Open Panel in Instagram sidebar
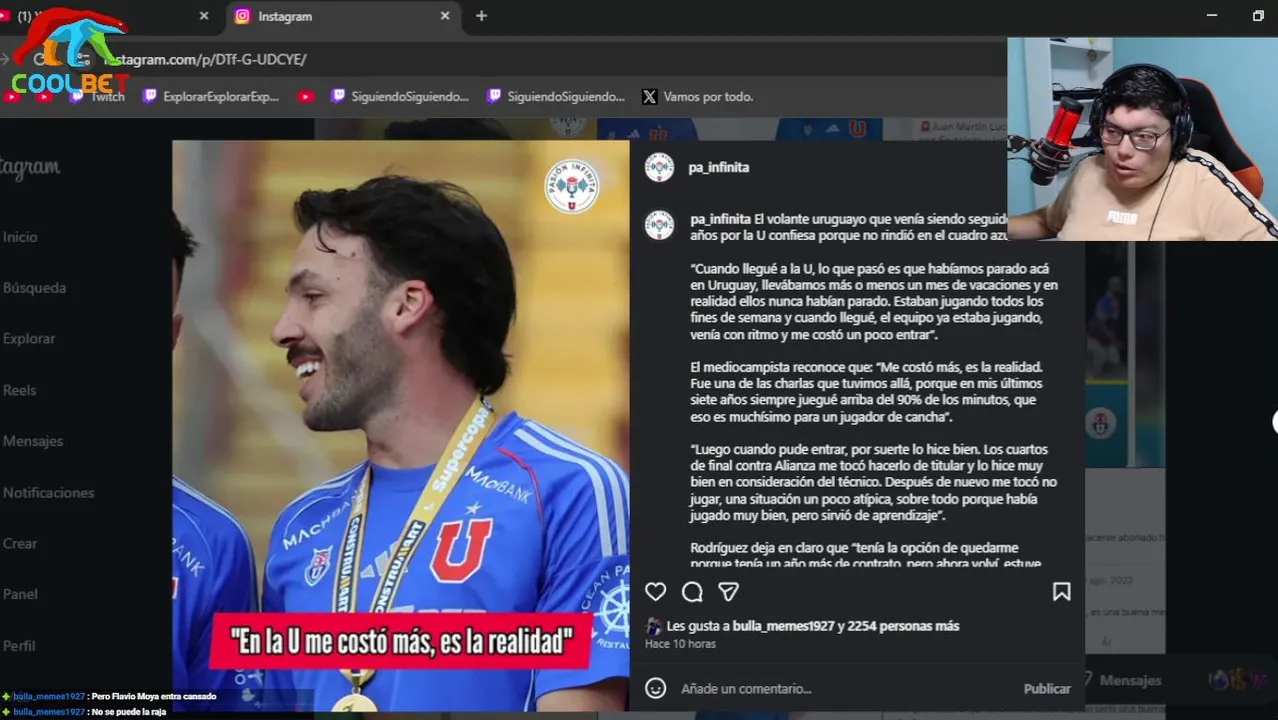 20,594
